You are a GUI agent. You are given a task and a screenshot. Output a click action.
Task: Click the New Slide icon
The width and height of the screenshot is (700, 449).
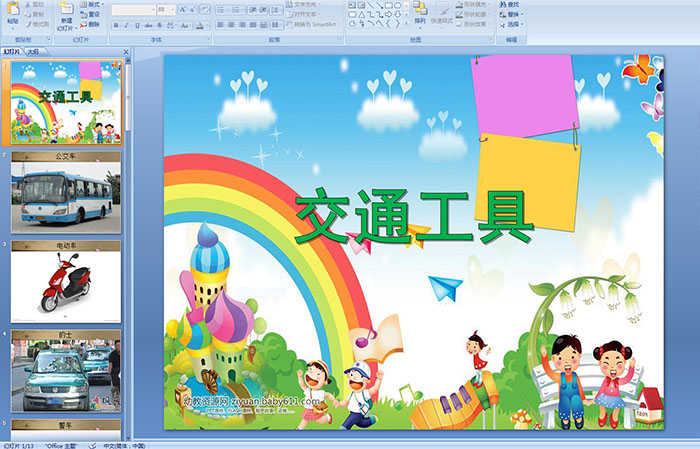point(67,8)
